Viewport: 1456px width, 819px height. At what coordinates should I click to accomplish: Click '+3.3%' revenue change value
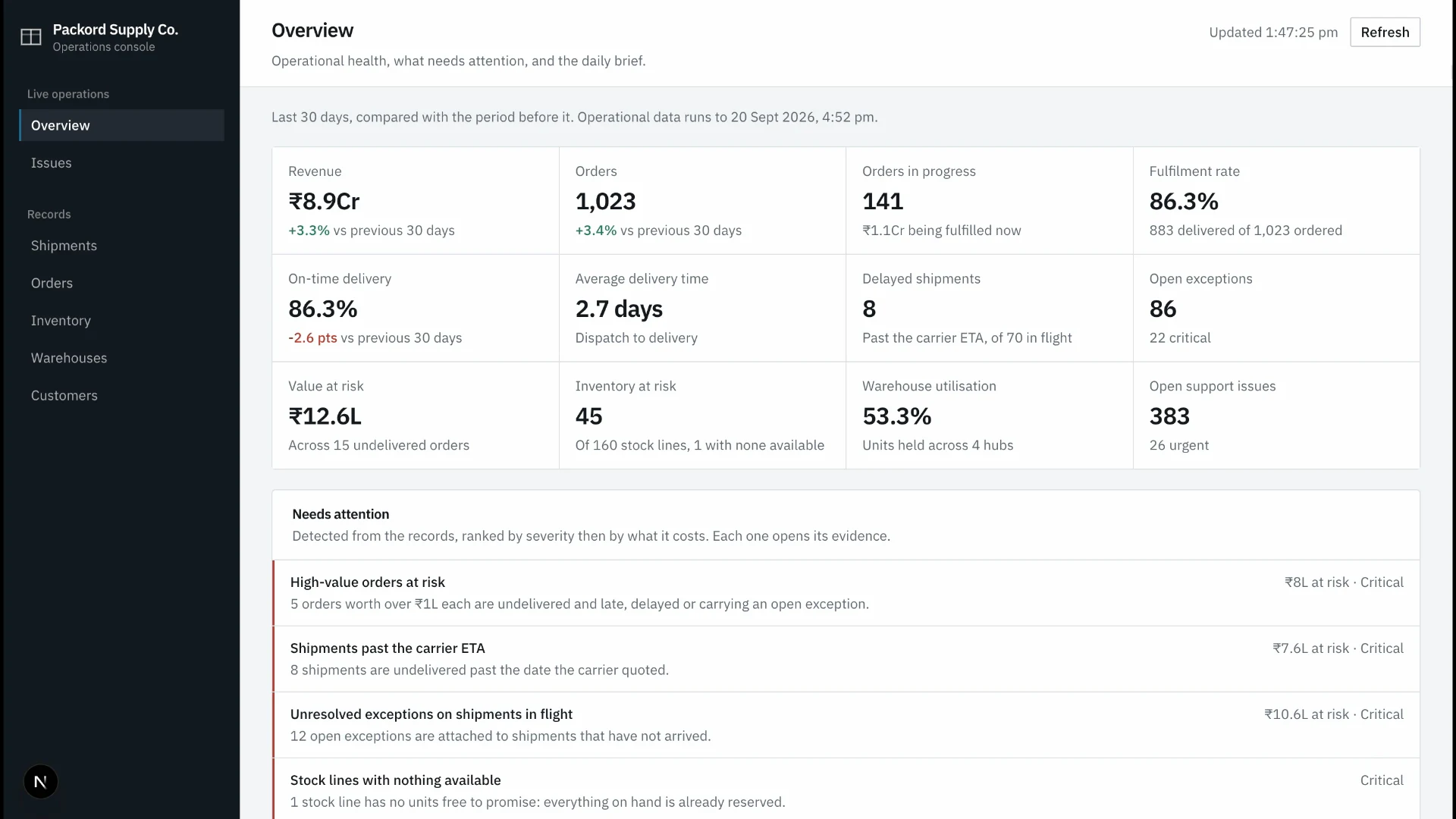(309, 231)
